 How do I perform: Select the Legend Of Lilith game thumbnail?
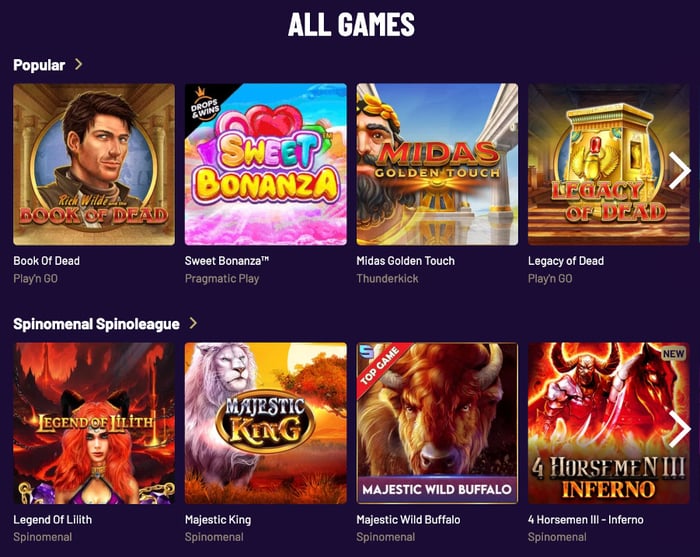point(94,423)
